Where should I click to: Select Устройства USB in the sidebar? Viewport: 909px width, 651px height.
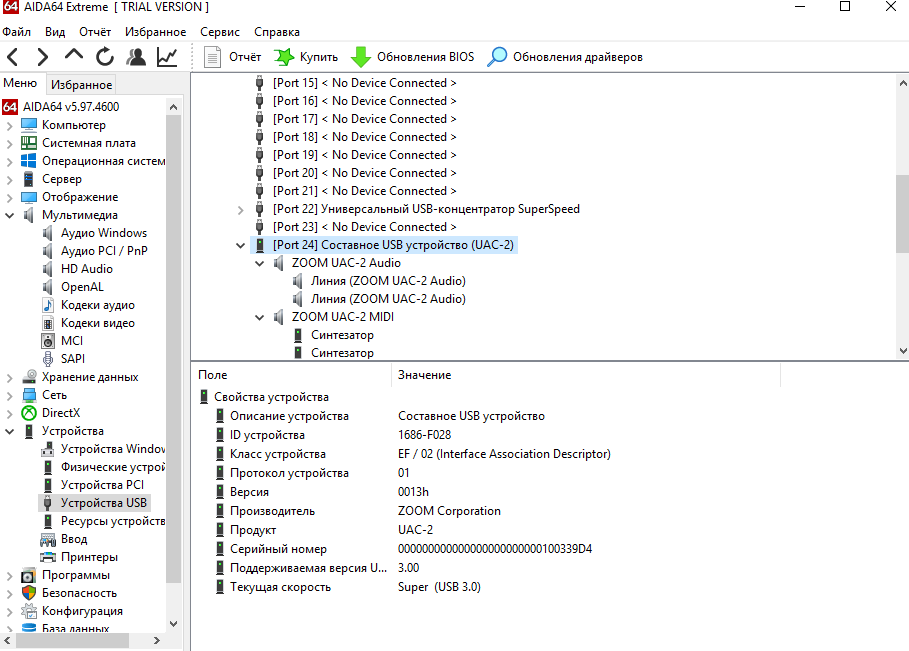(104, 503)
